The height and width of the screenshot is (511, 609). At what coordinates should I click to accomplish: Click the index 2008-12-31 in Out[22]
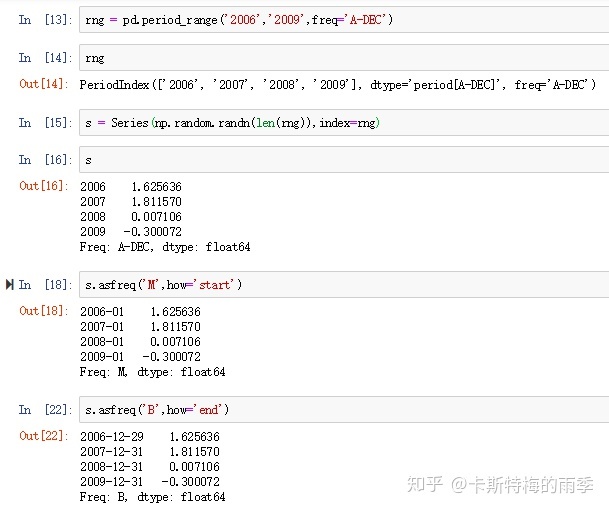click(x=112, y=467)
